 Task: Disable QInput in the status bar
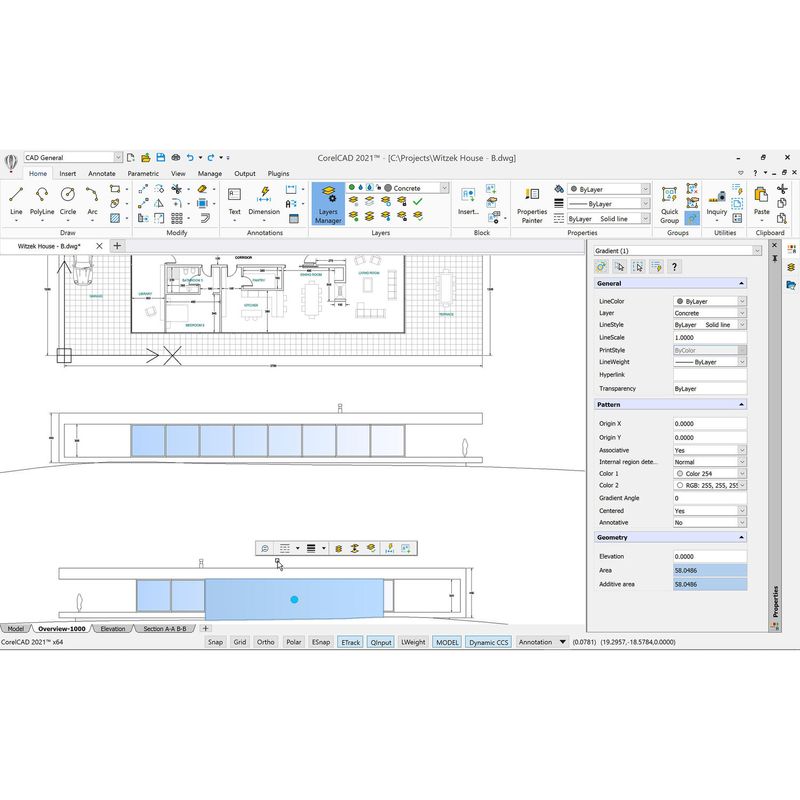click(381, 642)
